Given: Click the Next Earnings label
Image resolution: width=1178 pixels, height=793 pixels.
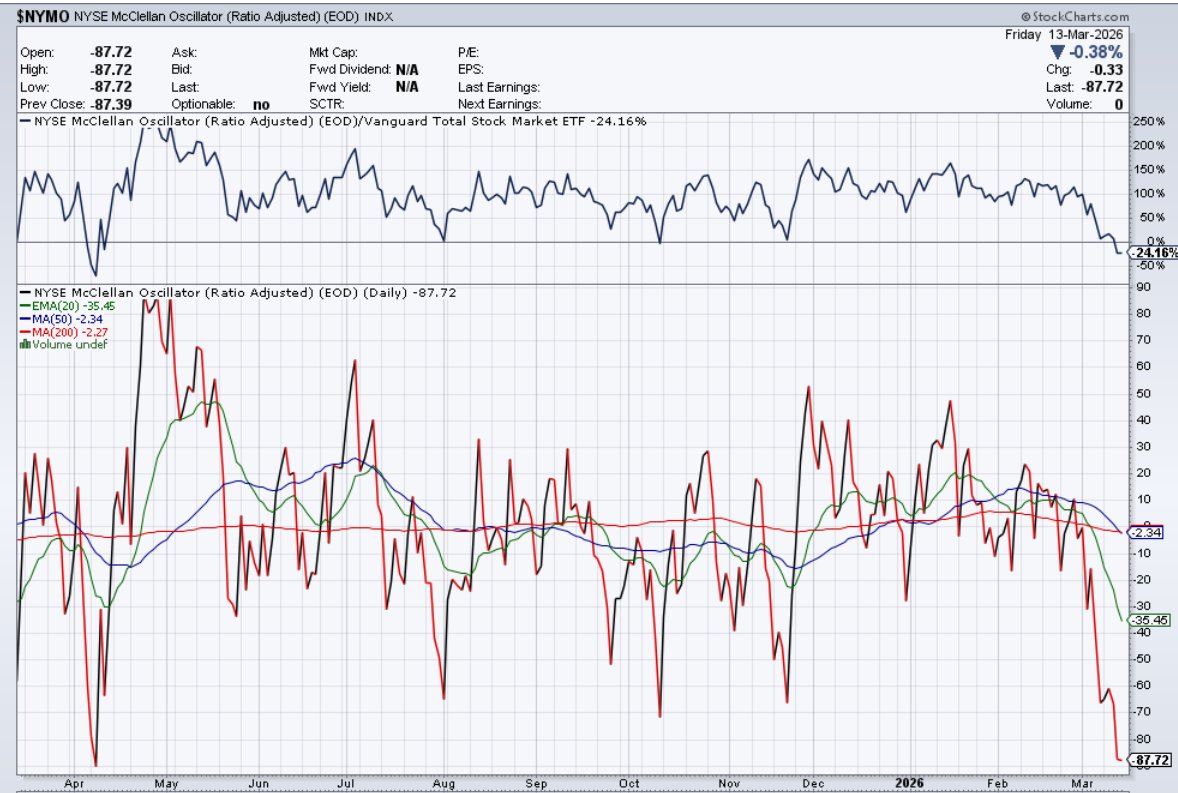Looking at the screenshot, I should (x=500, y=104).
